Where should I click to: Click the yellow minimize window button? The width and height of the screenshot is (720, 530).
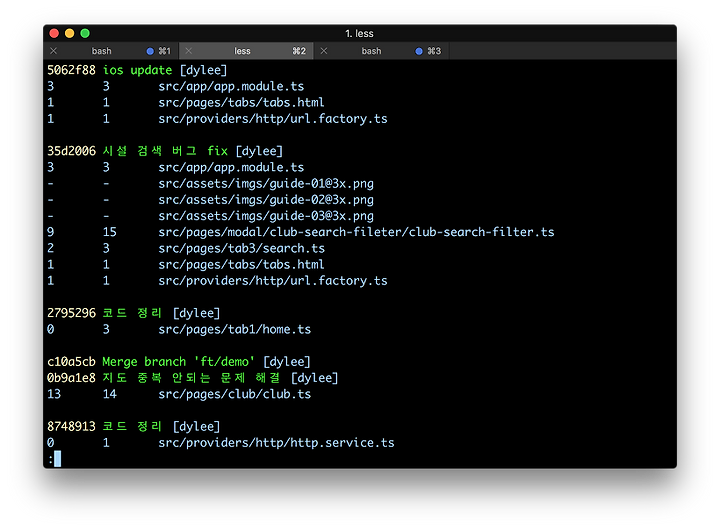[x=69, y=33]
